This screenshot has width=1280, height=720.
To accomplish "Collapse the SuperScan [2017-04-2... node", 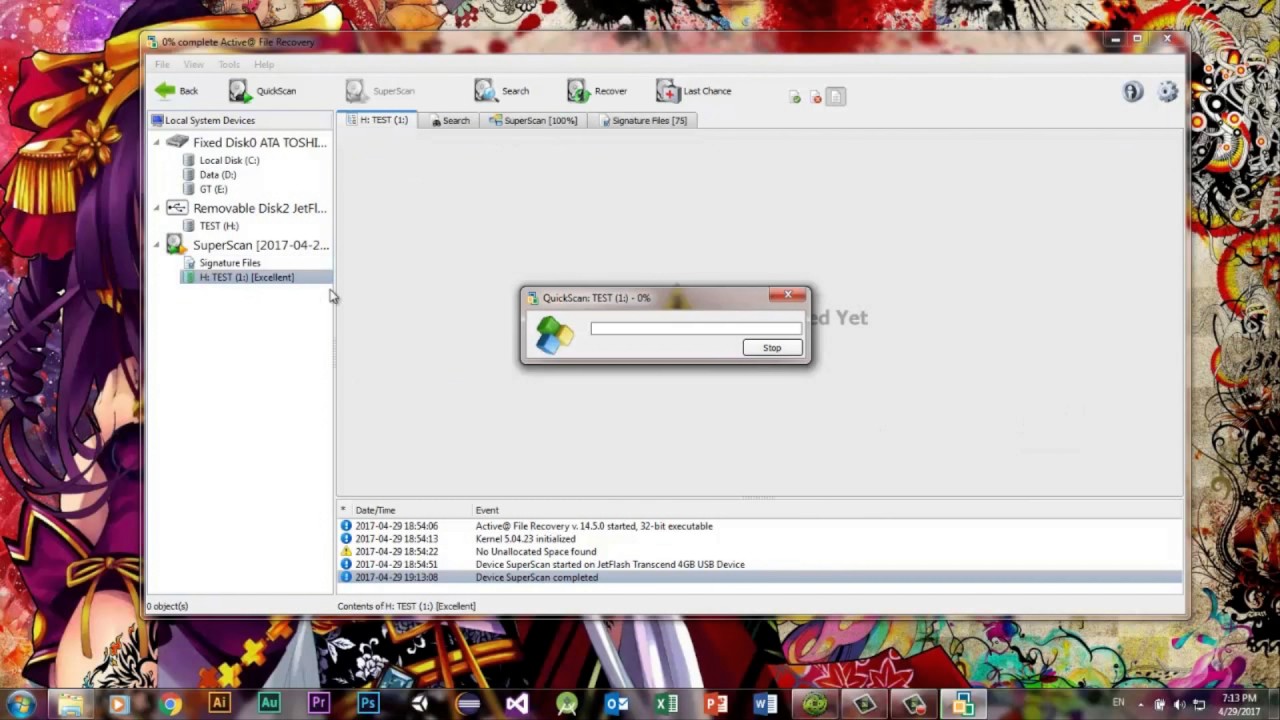I will (x=157, y=245).
